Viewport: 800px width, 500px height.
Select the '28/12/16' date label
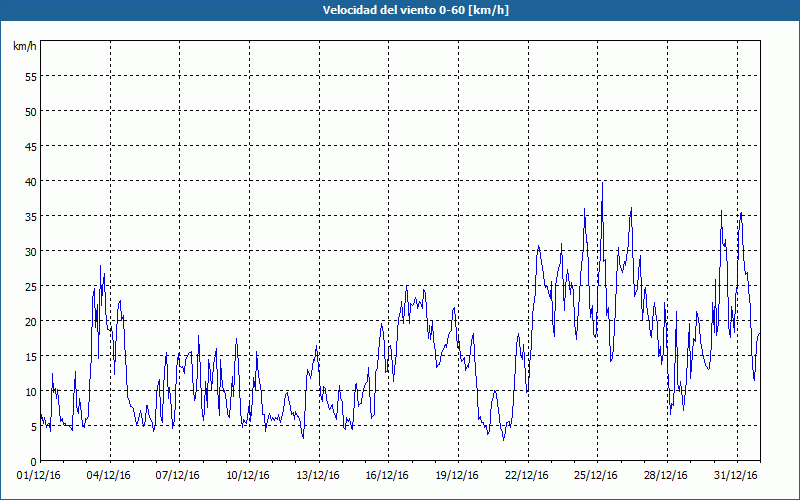pos(666,476)
